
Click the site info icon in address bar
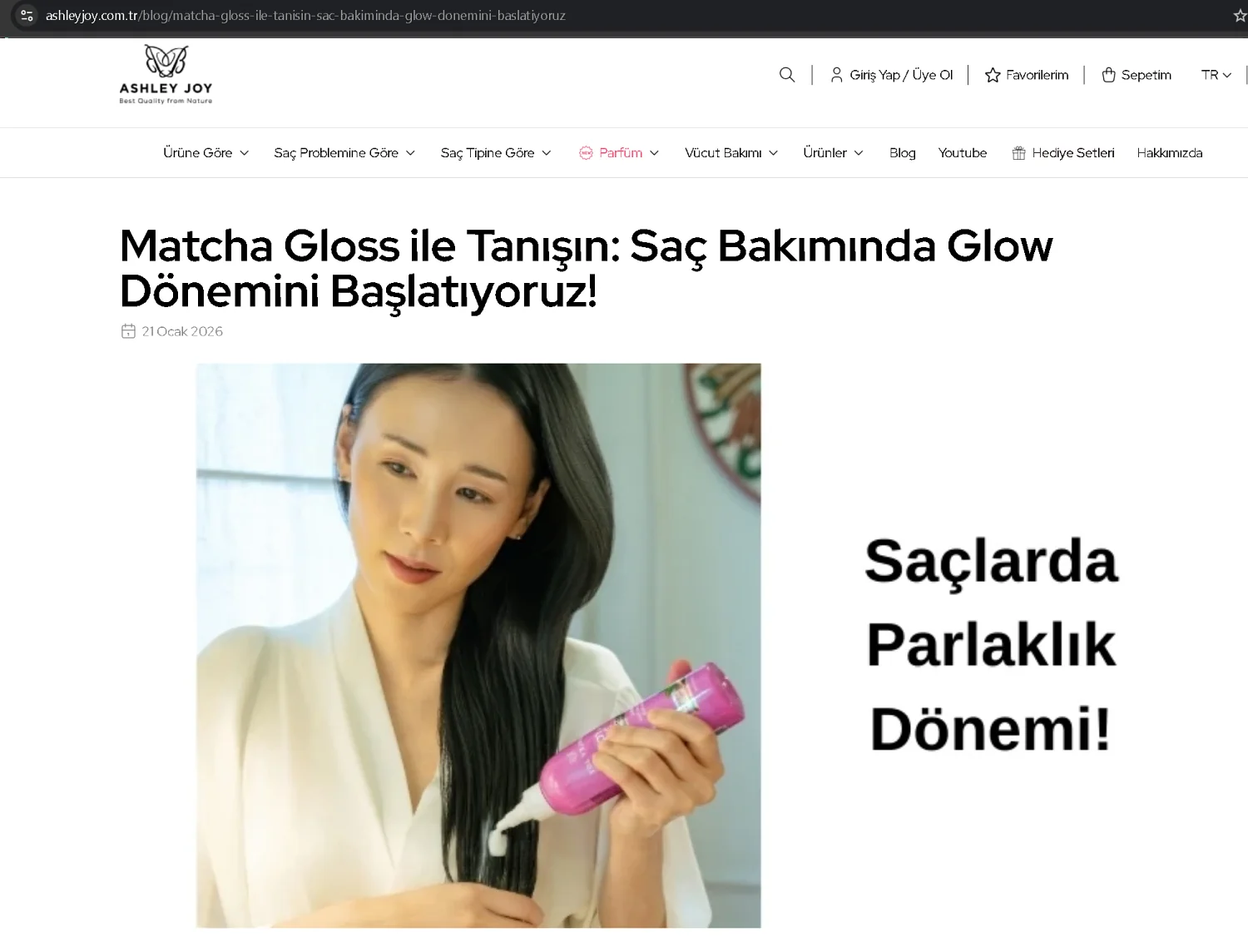[x=27, y=16]
